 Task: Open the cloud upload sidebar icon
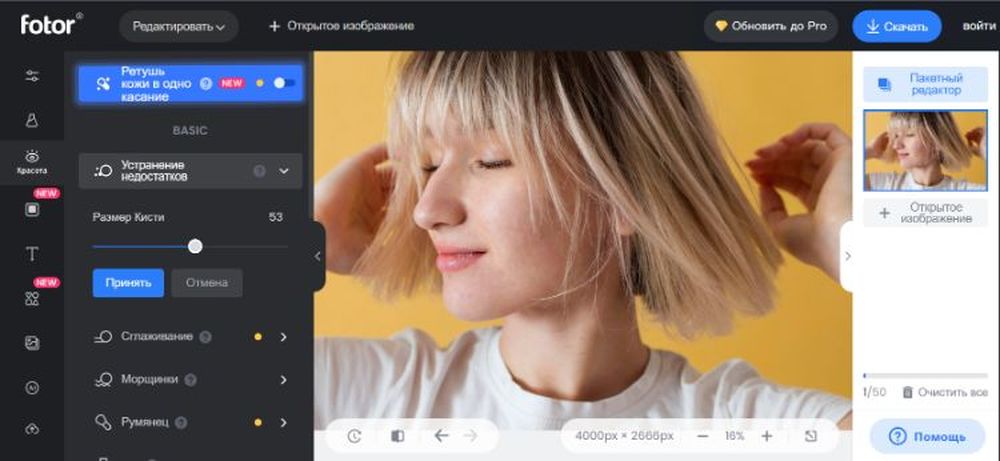tap(32, 429)
